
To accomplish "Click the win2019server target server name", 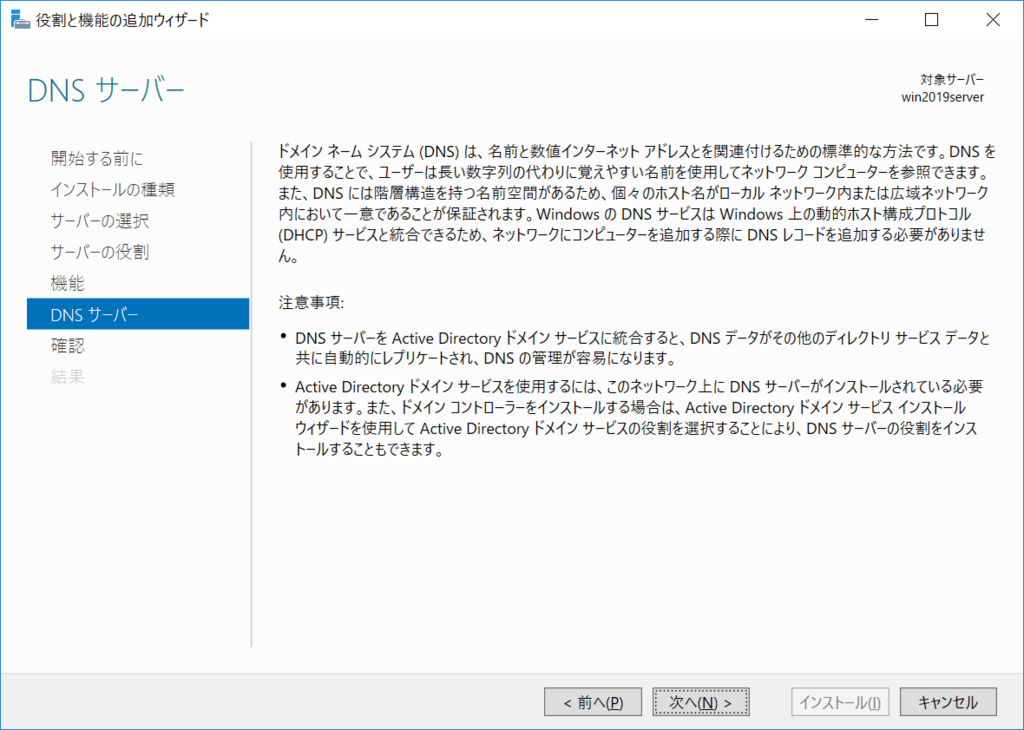I will point(942,97).
